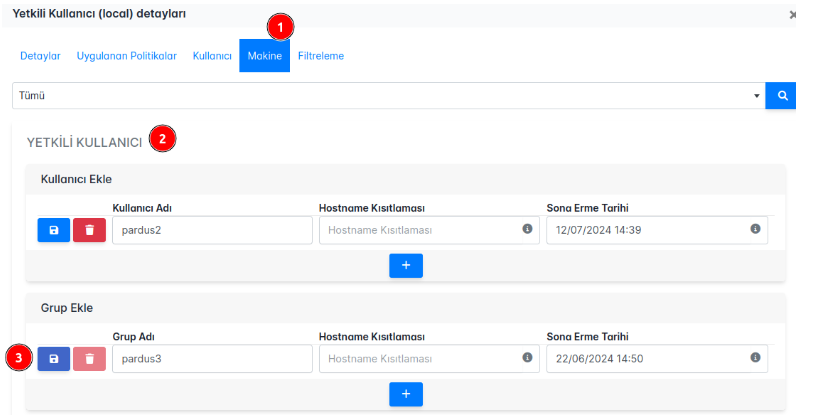This screenshot has width=815, height=415.
Task: Click the Grup Ekle panel header
Action: coord(405,308)
